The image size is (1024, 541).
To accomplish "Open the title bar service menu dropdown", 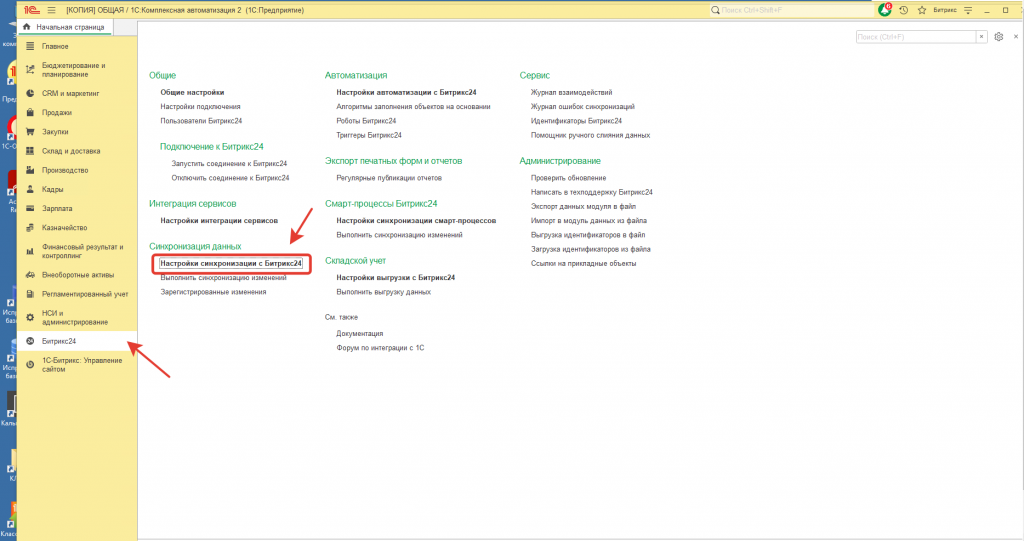I will pyautogui.click(x=968, y=10).
